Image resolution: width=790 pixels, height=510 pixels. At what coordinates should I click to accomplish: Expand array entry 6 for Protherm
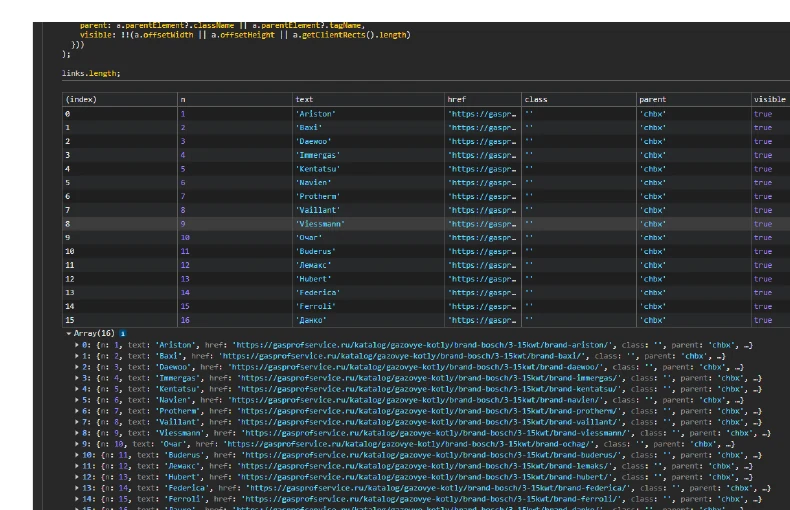point(77,411)
